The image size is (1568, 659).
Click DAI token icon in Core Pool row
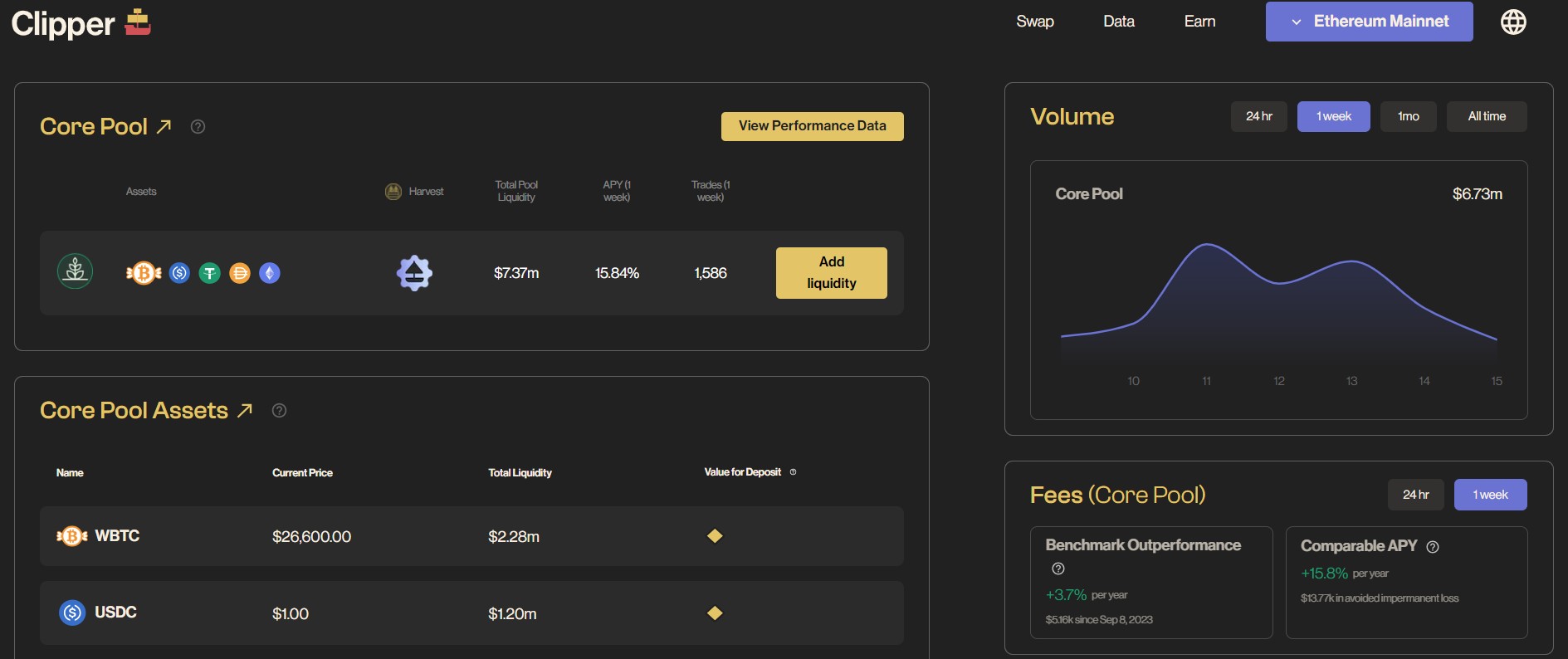point(239,272)
